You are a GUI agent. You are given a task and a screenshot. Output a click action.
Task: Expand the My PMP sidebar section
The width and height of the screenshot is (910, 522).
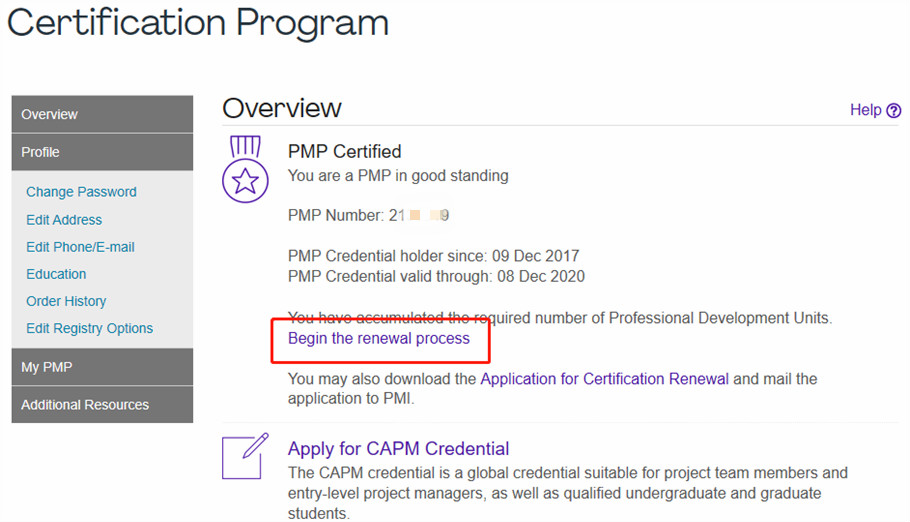(102, 367)
